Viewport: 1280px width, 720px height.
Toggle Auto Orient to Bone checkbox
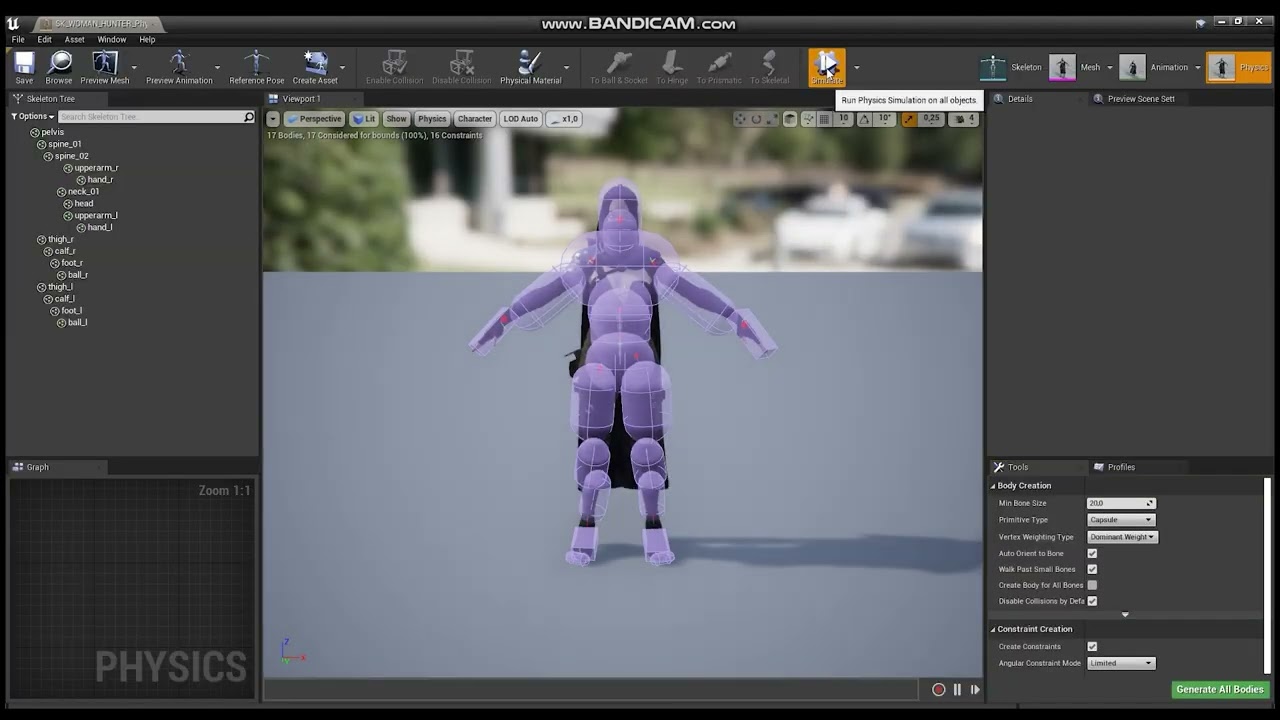(x=1092, y=553)
